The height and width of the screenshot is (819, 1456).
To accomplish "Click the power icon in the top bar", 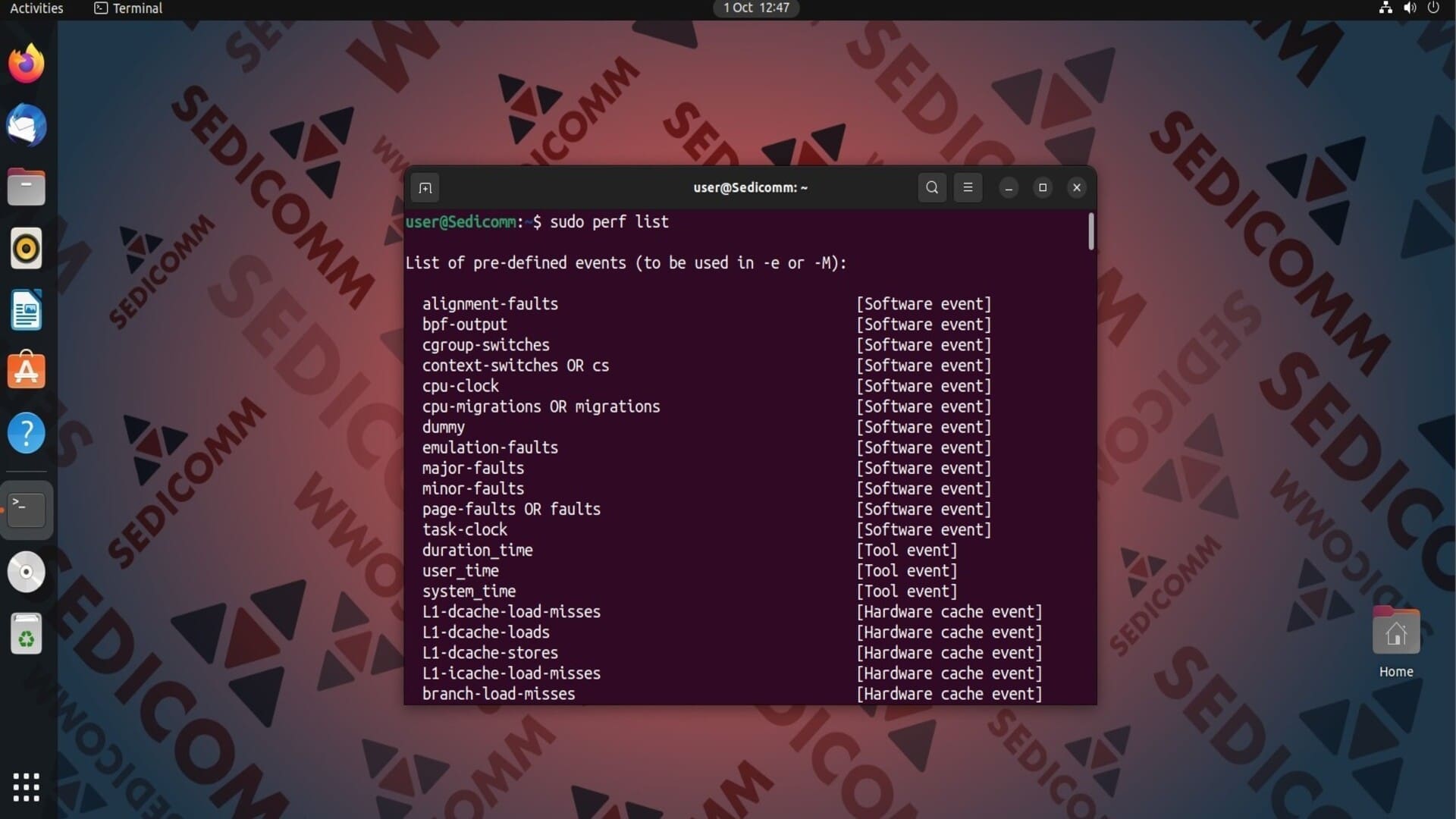I will (1433, 8).
